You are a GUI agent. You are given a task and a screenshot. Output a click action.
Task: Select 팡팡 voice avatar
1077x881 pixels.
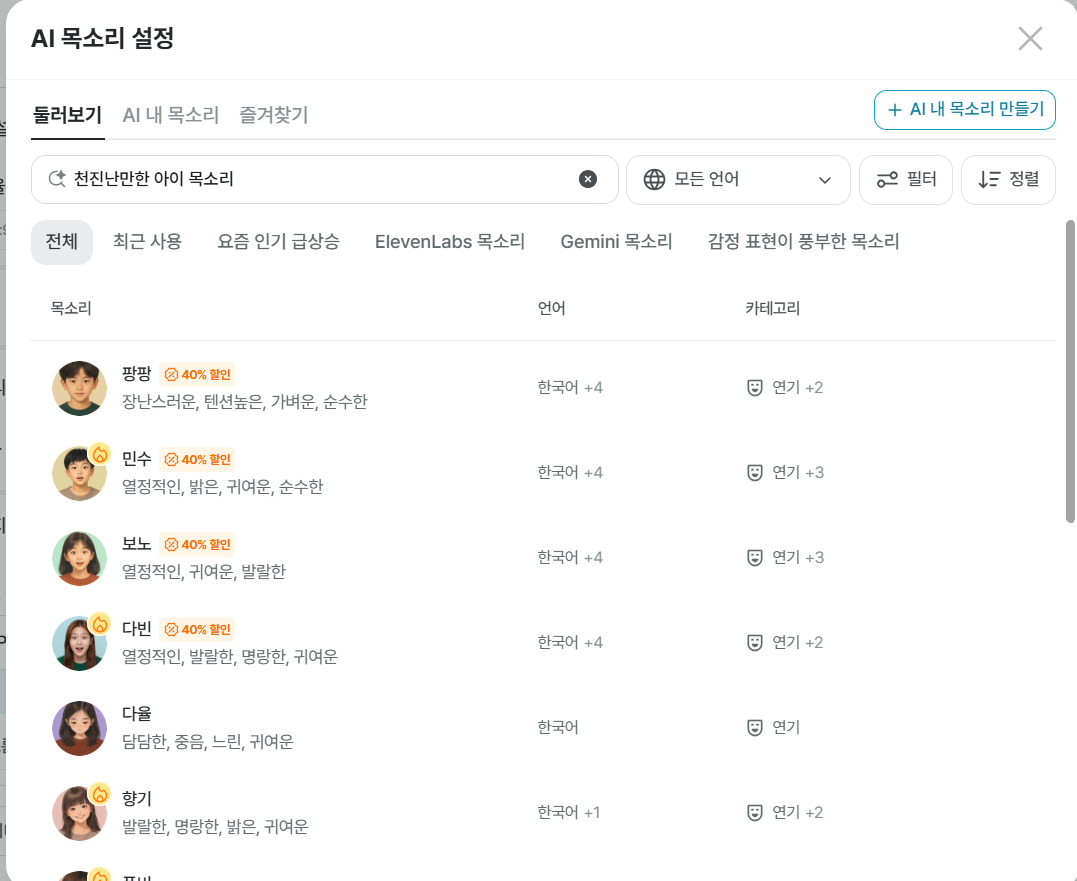point(80,388)
